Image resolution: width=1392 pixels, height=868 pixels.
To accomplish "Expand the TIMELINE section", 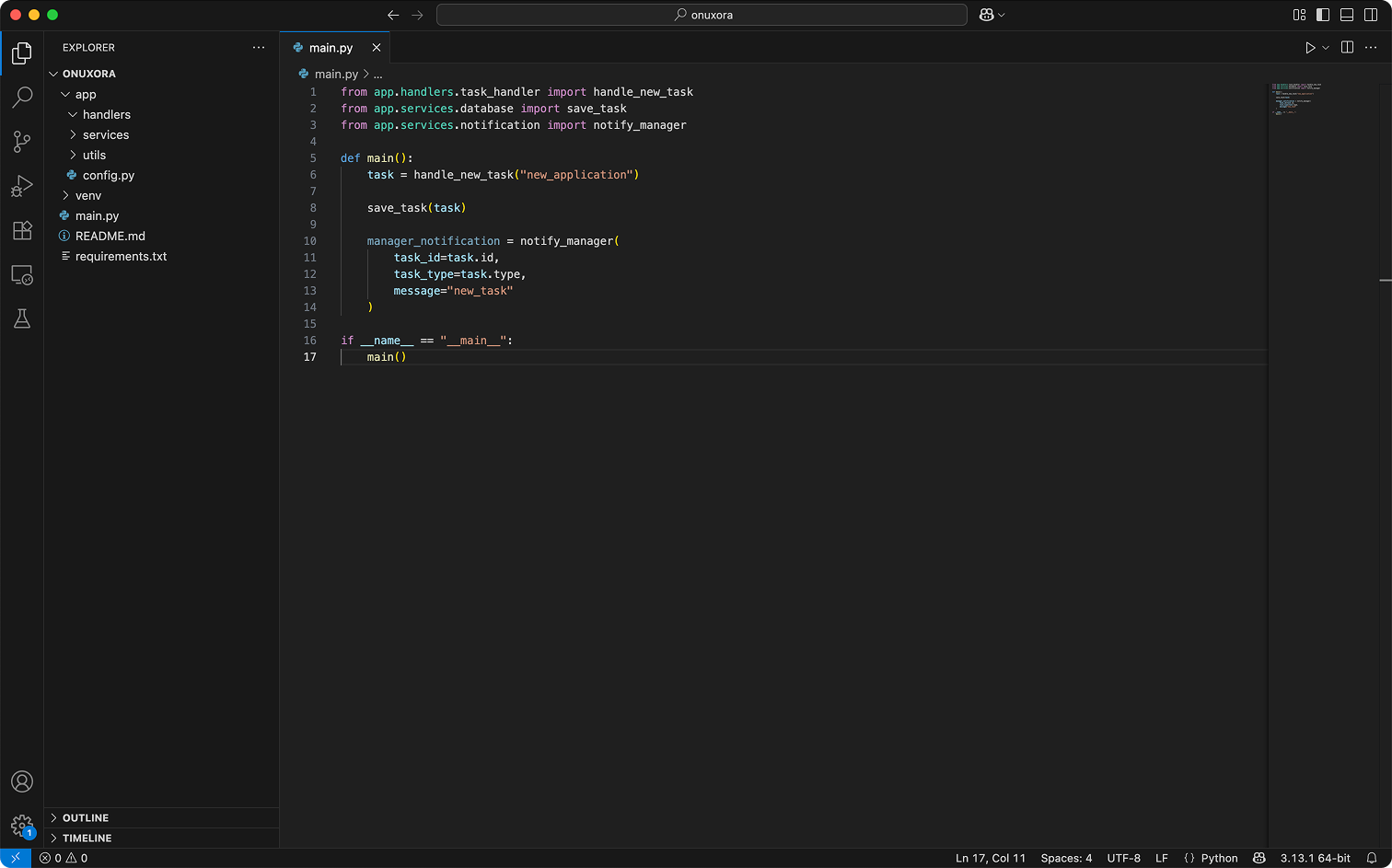I will point(161,838).
